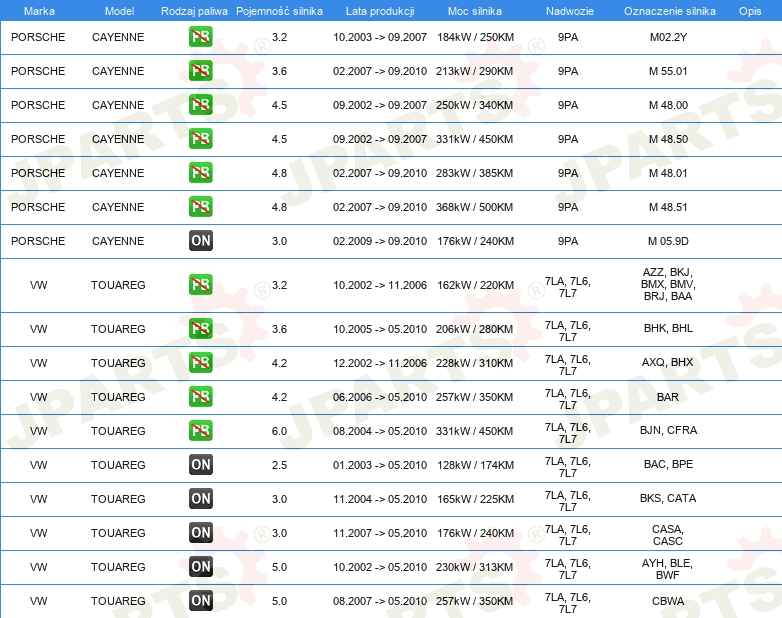Click power value 165kW / 225KM
782x618 pixels.
(475, 499)
